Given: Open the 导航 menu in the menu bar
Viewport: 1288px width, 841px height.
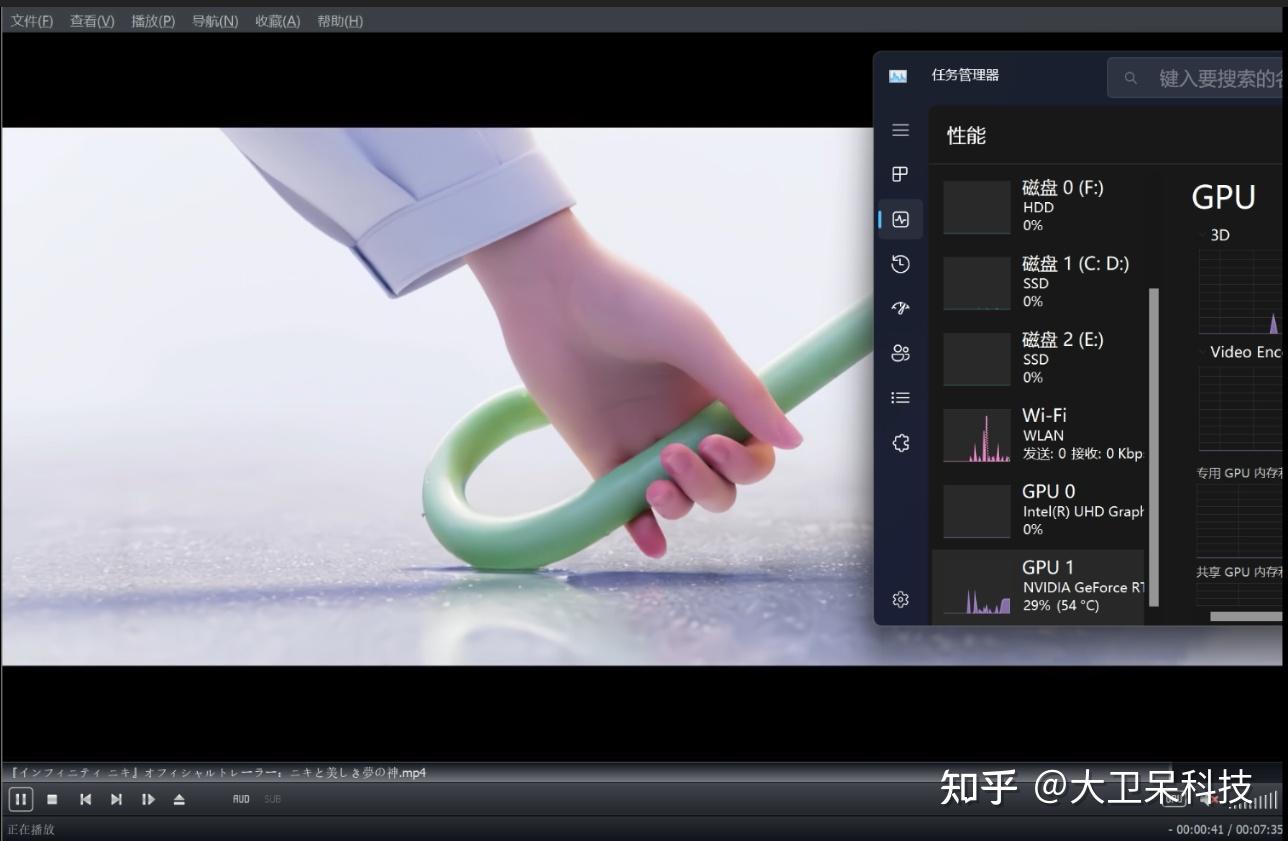Looking at the screenshot, I should coord(213,20).
